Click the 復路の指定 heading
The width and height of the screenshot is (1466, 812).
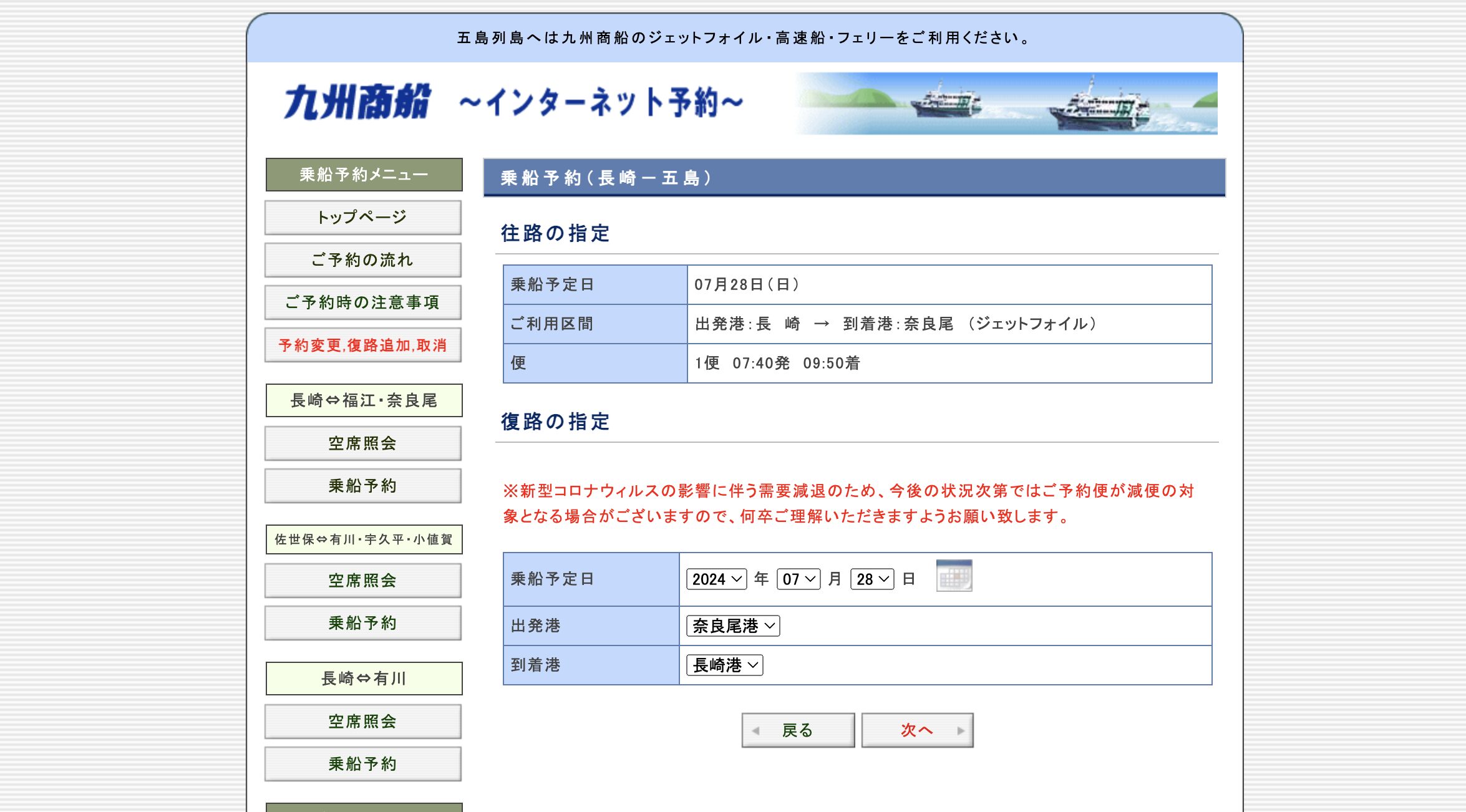tap(555, 422)
